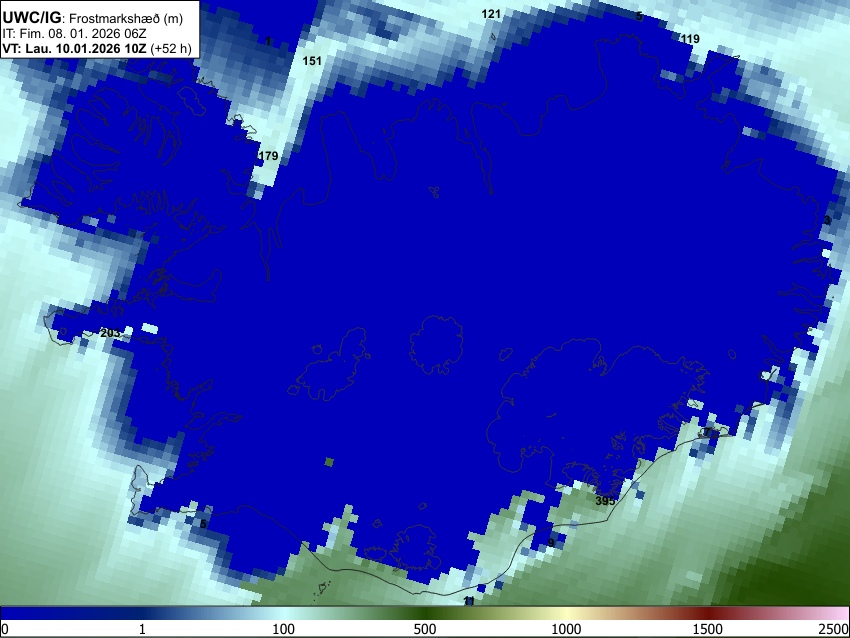Viewport: 850px width, 638px height.
Task: Click the station value 395 on the map
Action: click(x=606, y=501)
